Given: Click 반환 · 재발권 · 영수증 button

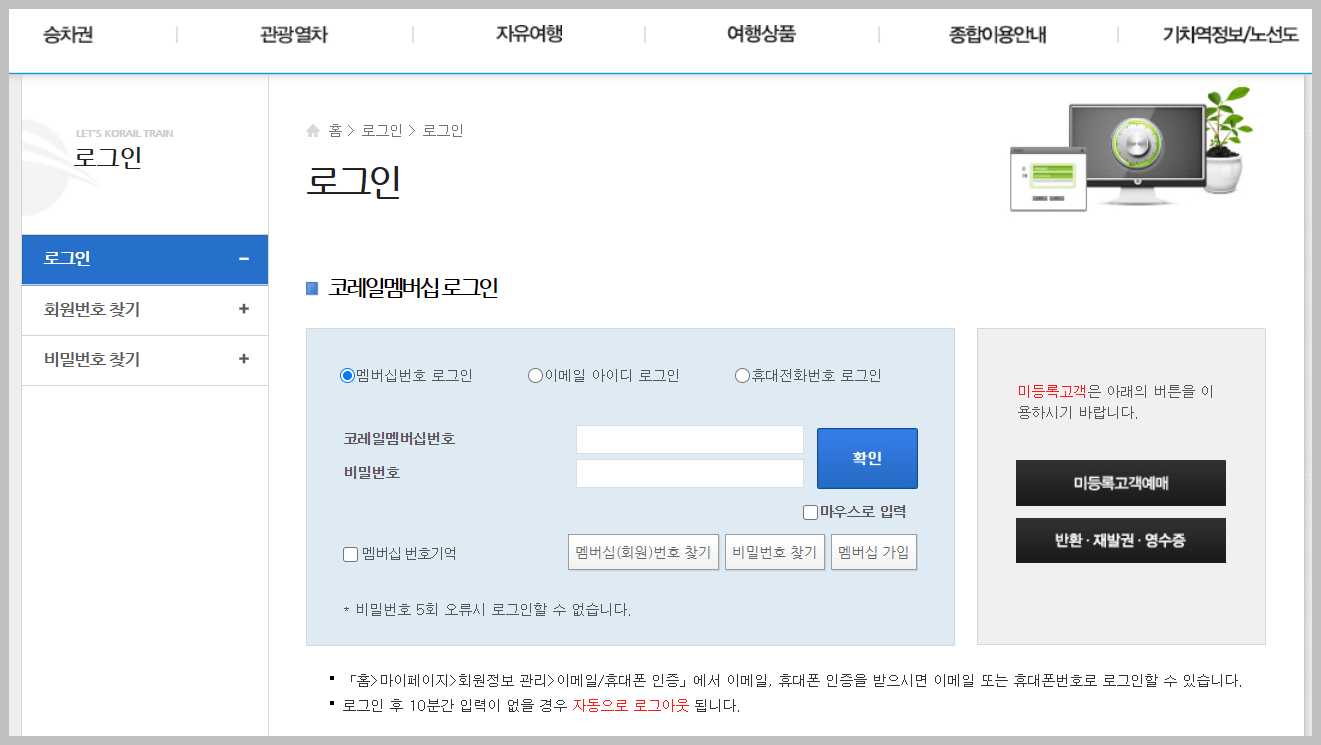Looking at the screenshot, I should tap(1120, 540).
